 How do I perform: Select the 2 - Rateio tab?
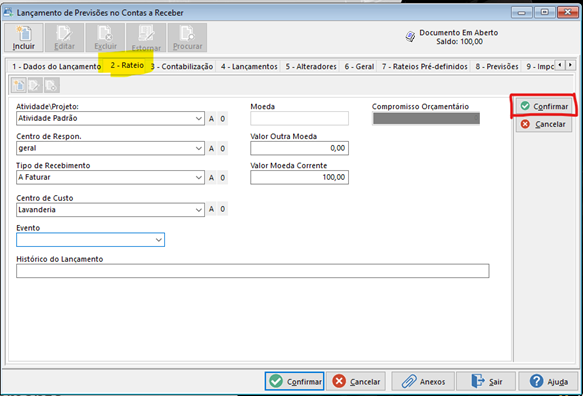click(127, 65)
